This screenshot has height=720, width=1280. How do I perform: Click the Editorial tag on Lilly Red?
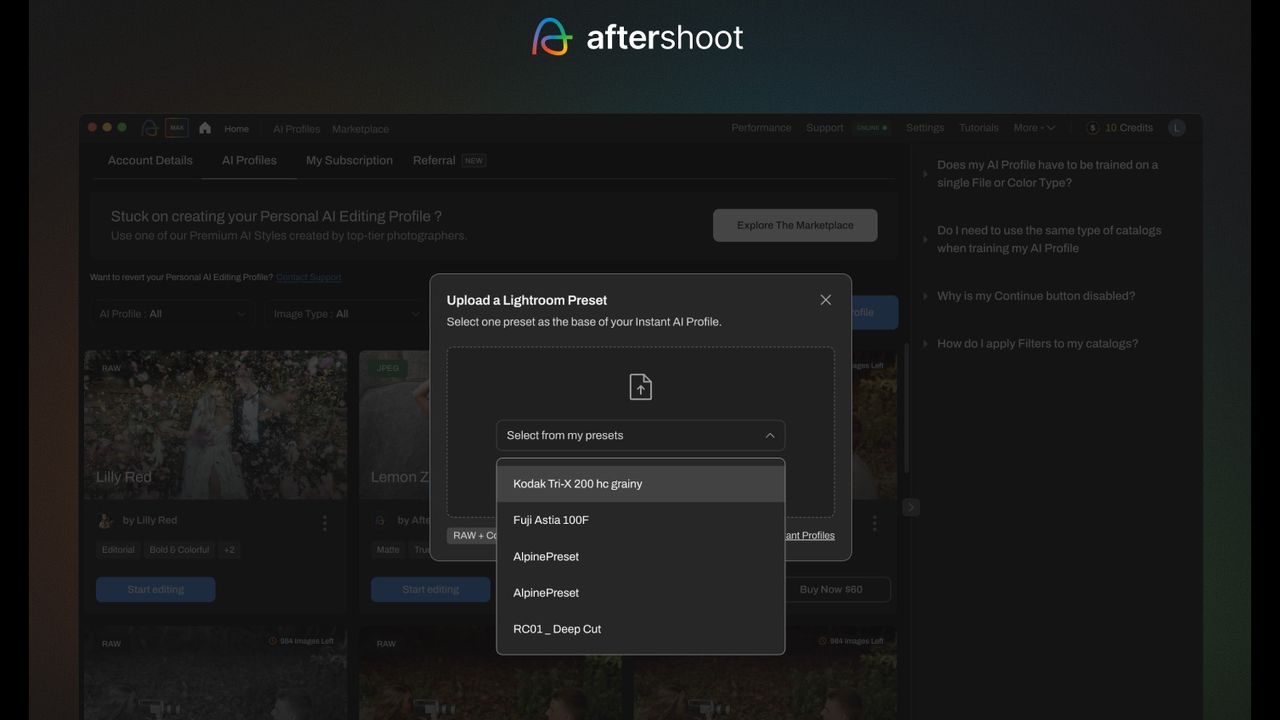point(118,550)
